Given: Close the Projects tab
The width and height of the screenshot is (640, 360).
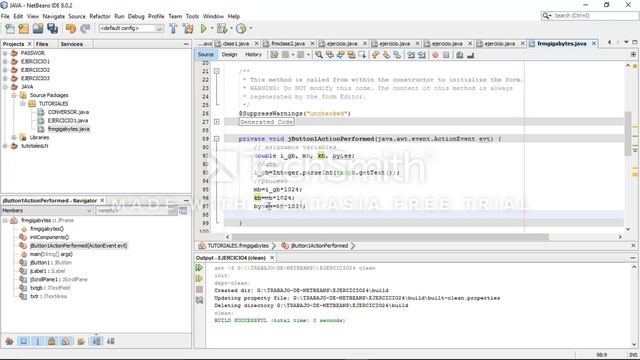Looking at the screenshot, I should (x=29, y=44).
